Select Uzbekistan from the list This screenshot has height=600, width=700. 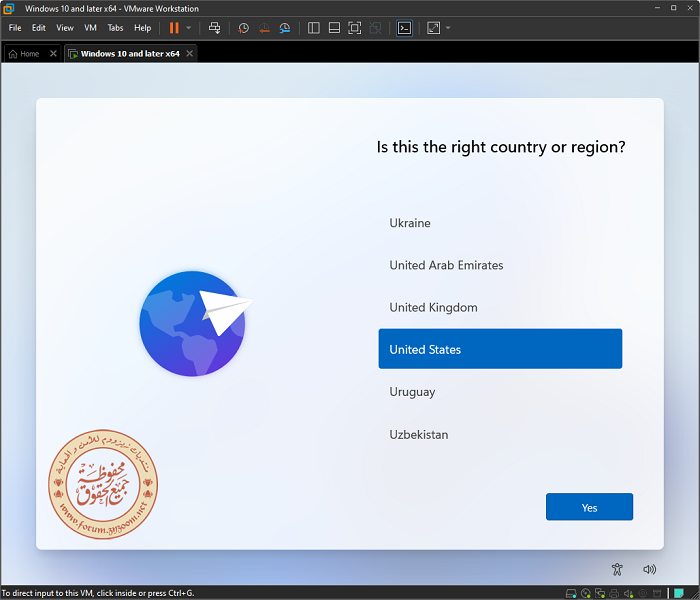(500, 434)
